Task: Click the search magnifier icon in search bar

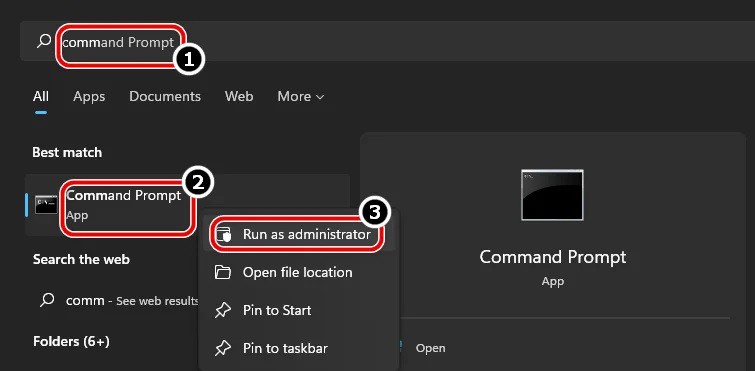Action: click(x=44, y=41)
